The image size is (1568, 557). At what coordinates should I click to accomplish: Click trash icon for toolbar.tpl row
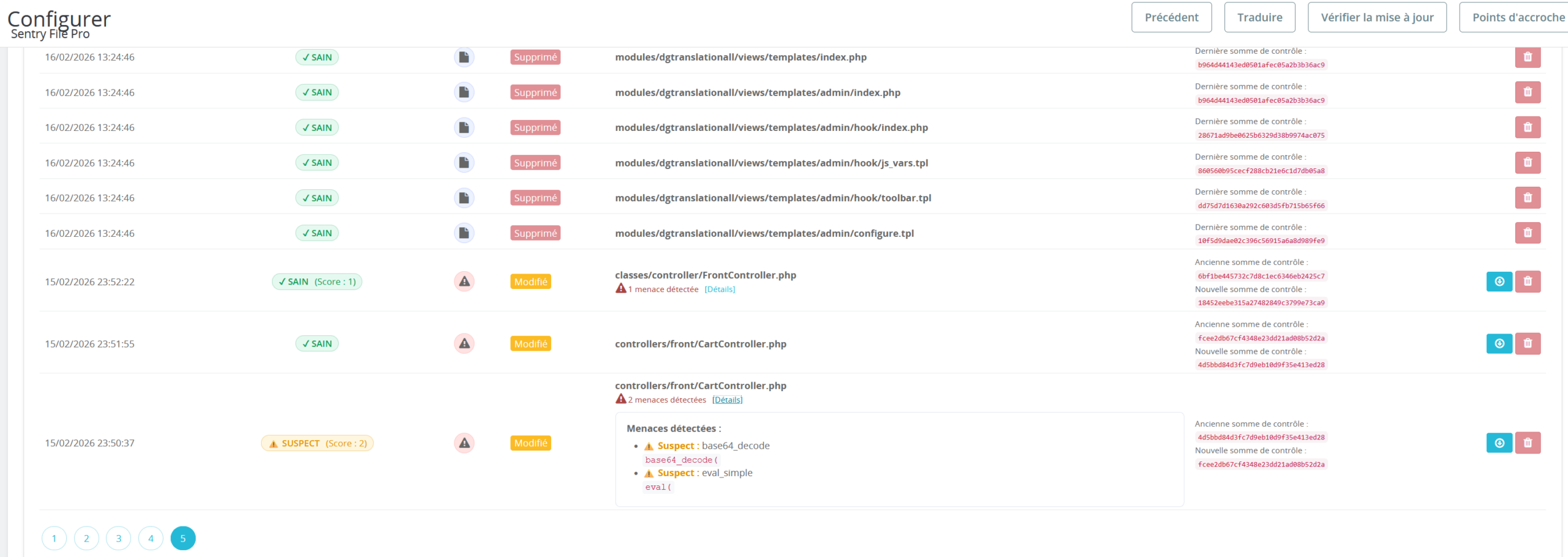(1527, 198)
